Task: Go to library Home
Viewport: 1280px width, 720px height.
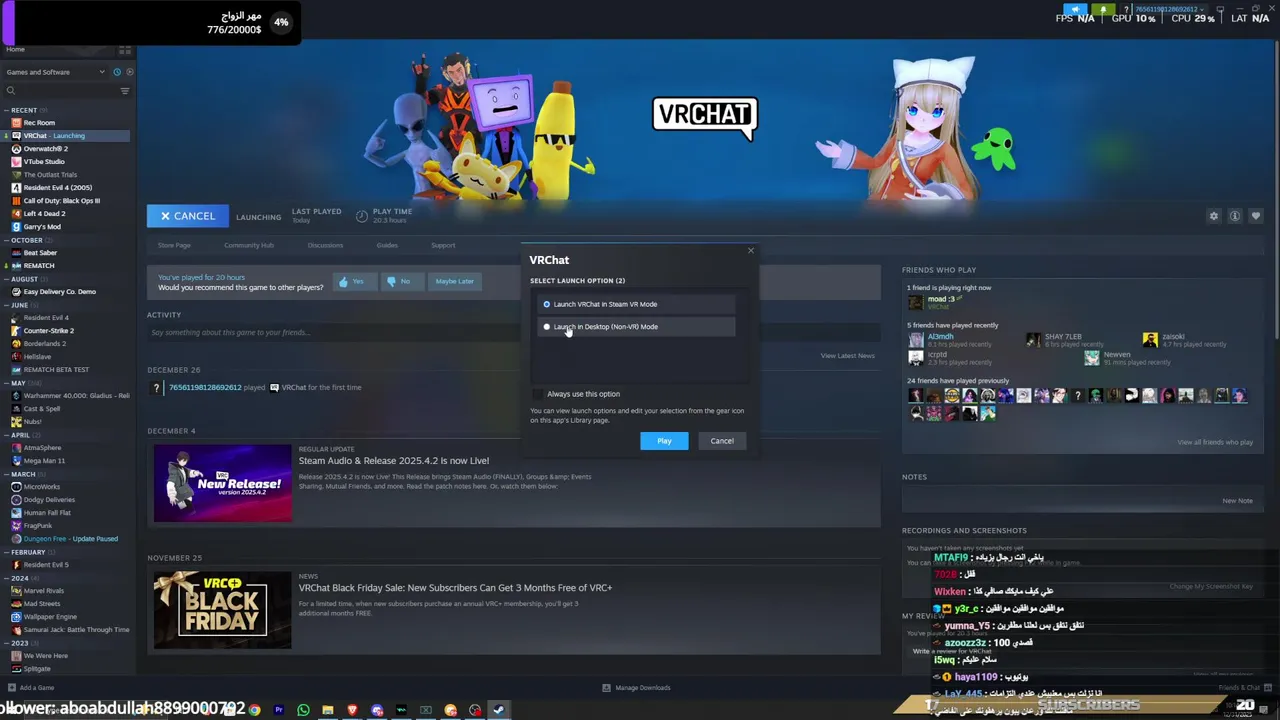Action: [15, 49]
